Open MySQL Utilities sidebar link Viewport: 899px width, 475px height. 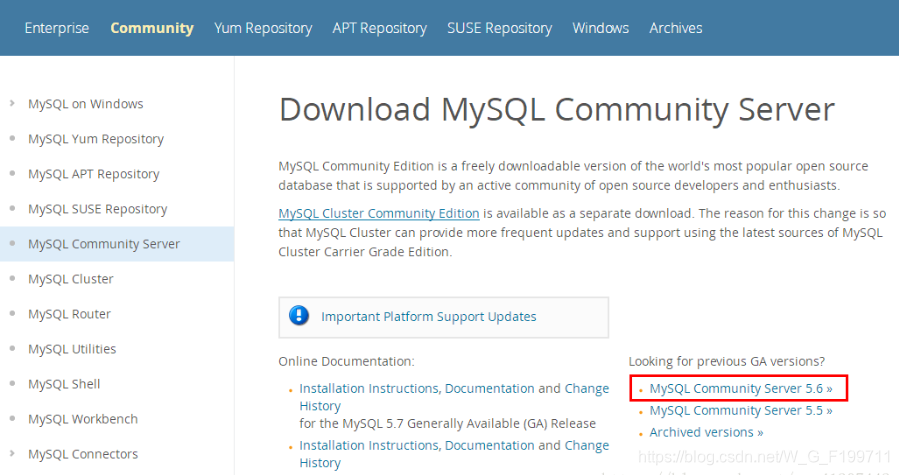(72, 349)
